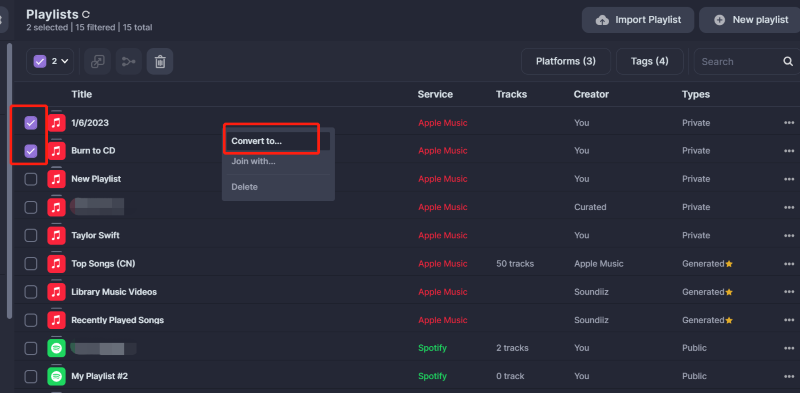Open the Platforms (3) filter

click(566, 62)
